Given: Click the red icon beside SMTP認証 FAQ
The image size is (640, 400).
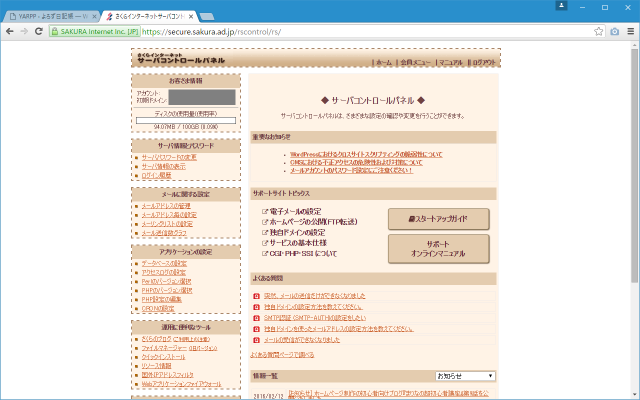Looking at the screenshot, I should click(257, 313).
